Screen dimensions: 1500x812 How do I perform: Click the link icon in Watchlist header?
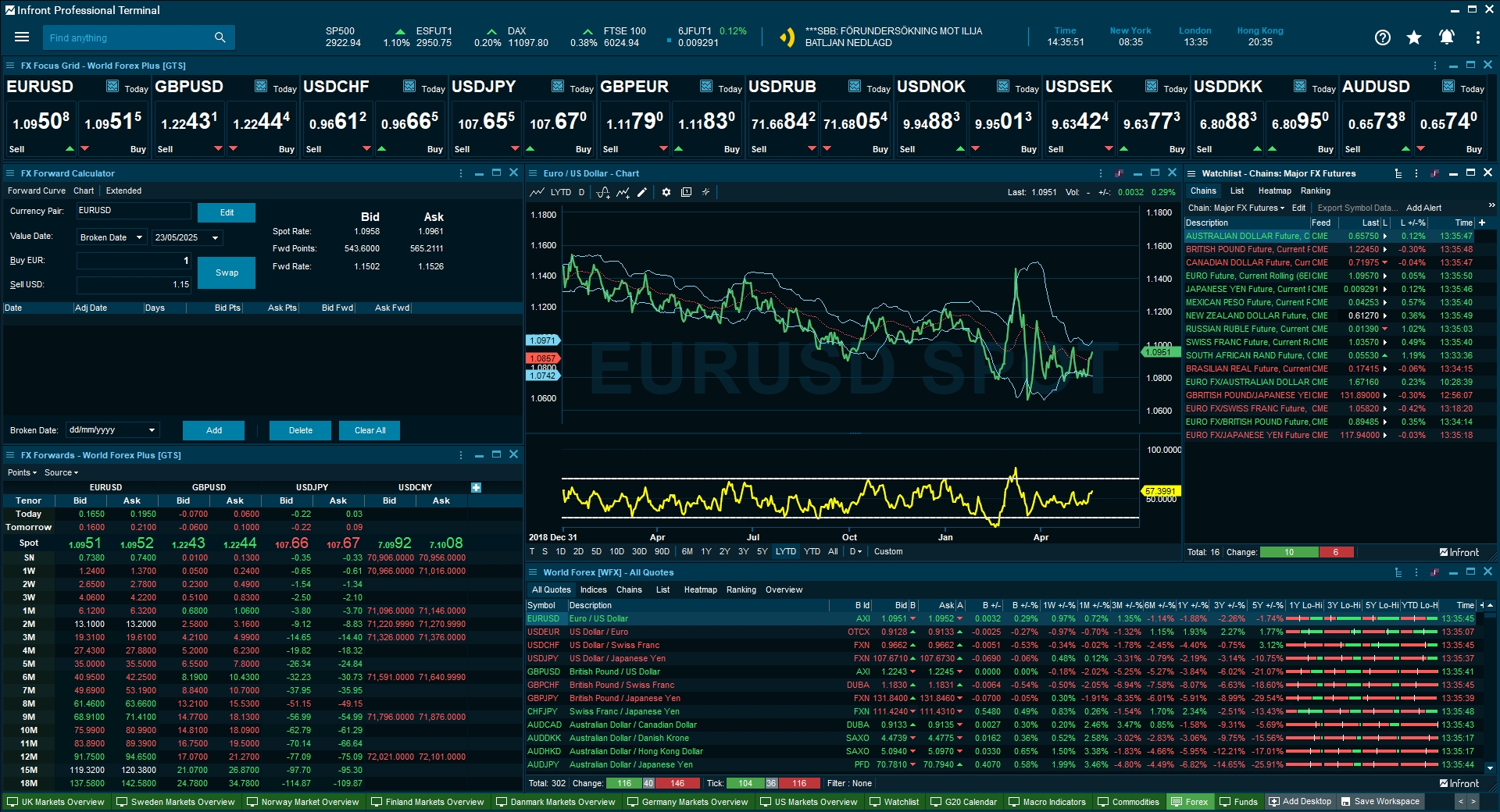pos(1435,173)
